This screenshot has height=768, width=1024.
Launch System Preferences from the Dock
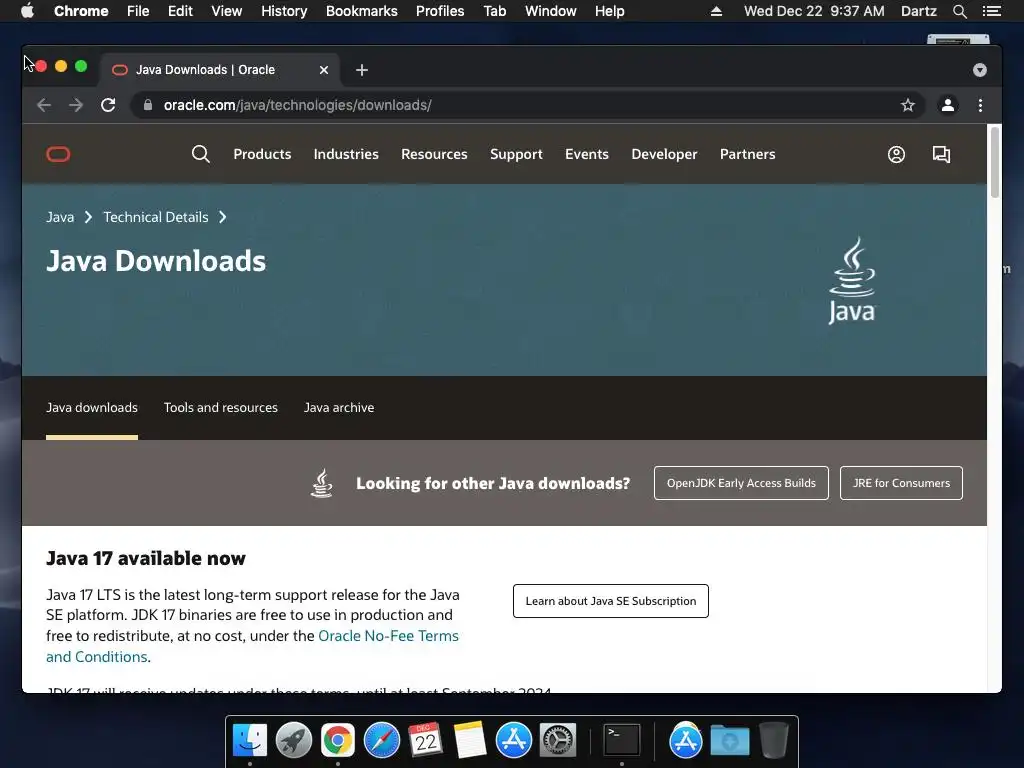558,741
